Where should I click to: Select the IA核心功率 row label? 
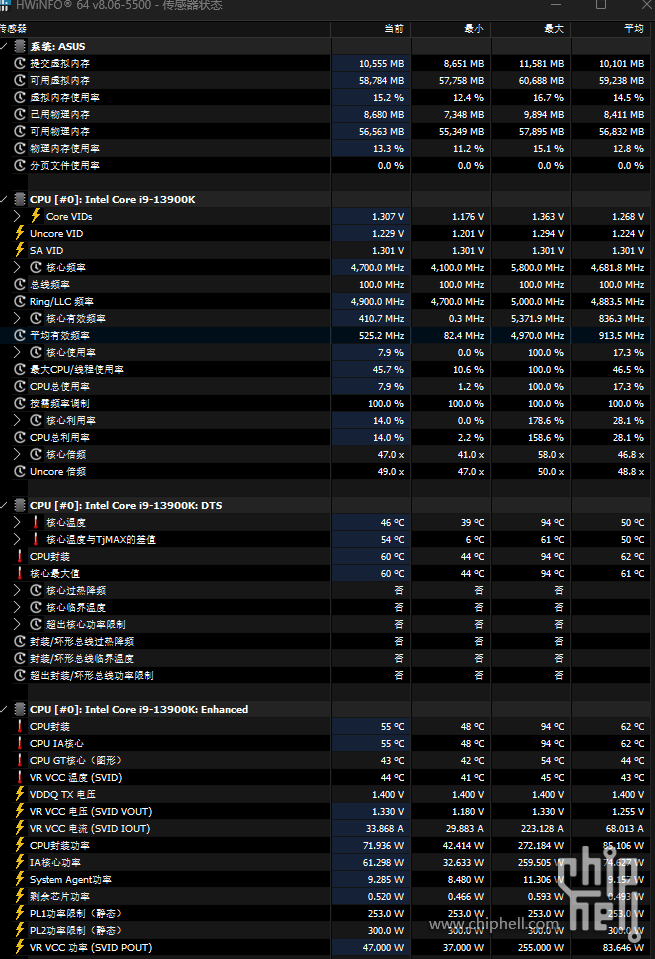click(55, 862)
